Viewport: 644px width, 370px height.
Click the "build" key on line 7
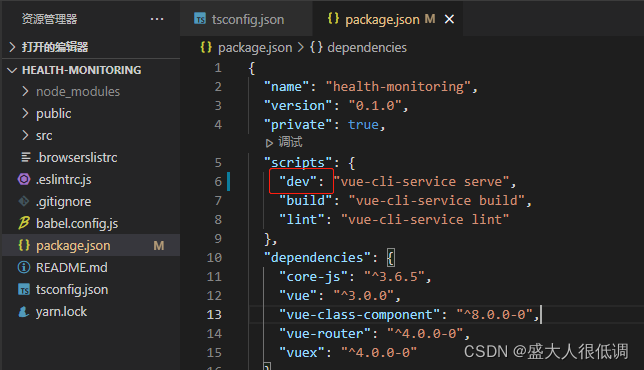[306, 200]
